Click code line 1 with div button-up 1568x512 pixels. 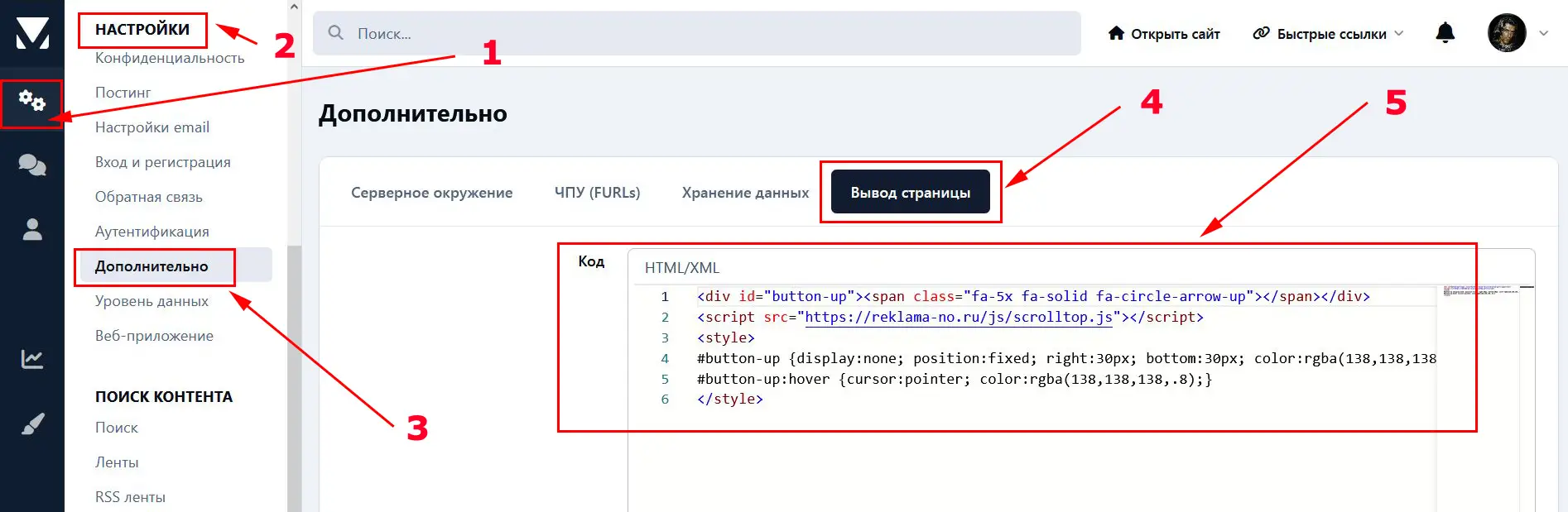pos(1033,296)
